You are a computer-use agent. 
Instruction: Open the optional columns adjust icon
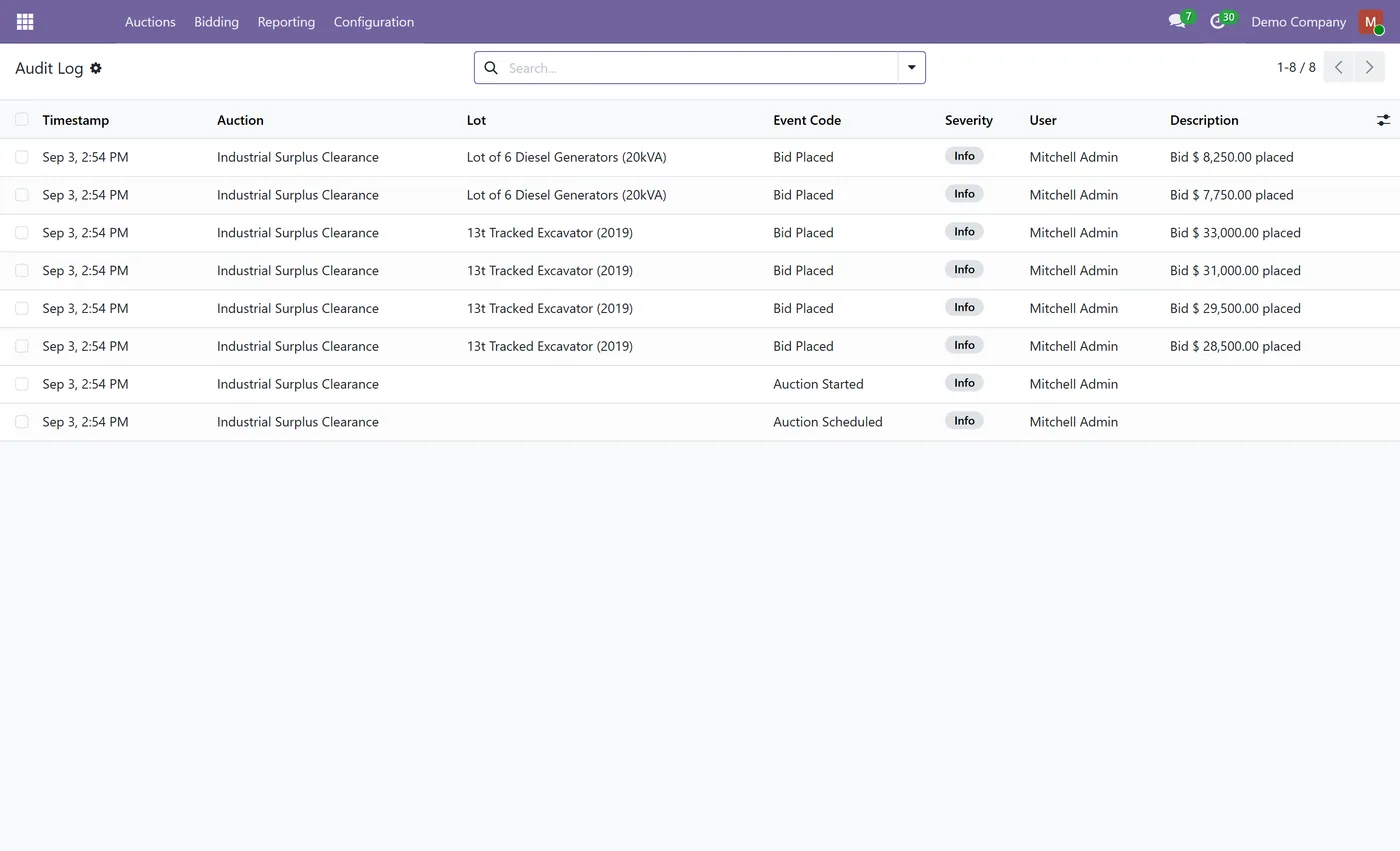pos(1383,120)
